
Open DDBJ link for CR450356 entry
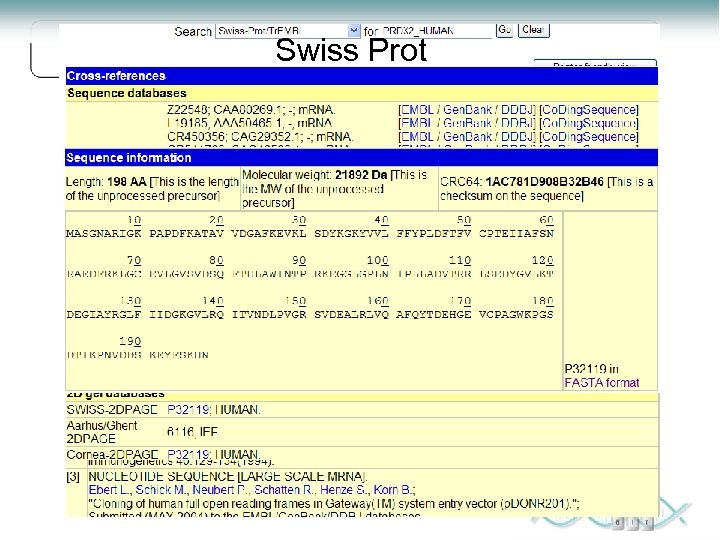[x=516, y=137]
